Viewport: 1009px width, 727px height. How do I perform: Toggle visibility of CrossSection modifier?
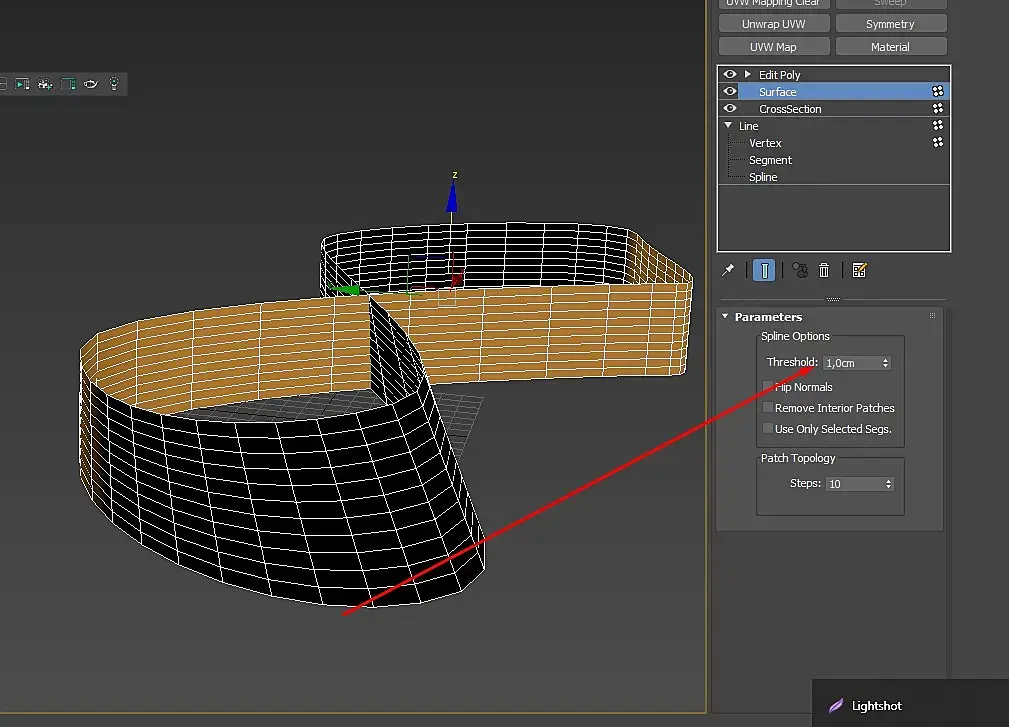coord(730,109)
